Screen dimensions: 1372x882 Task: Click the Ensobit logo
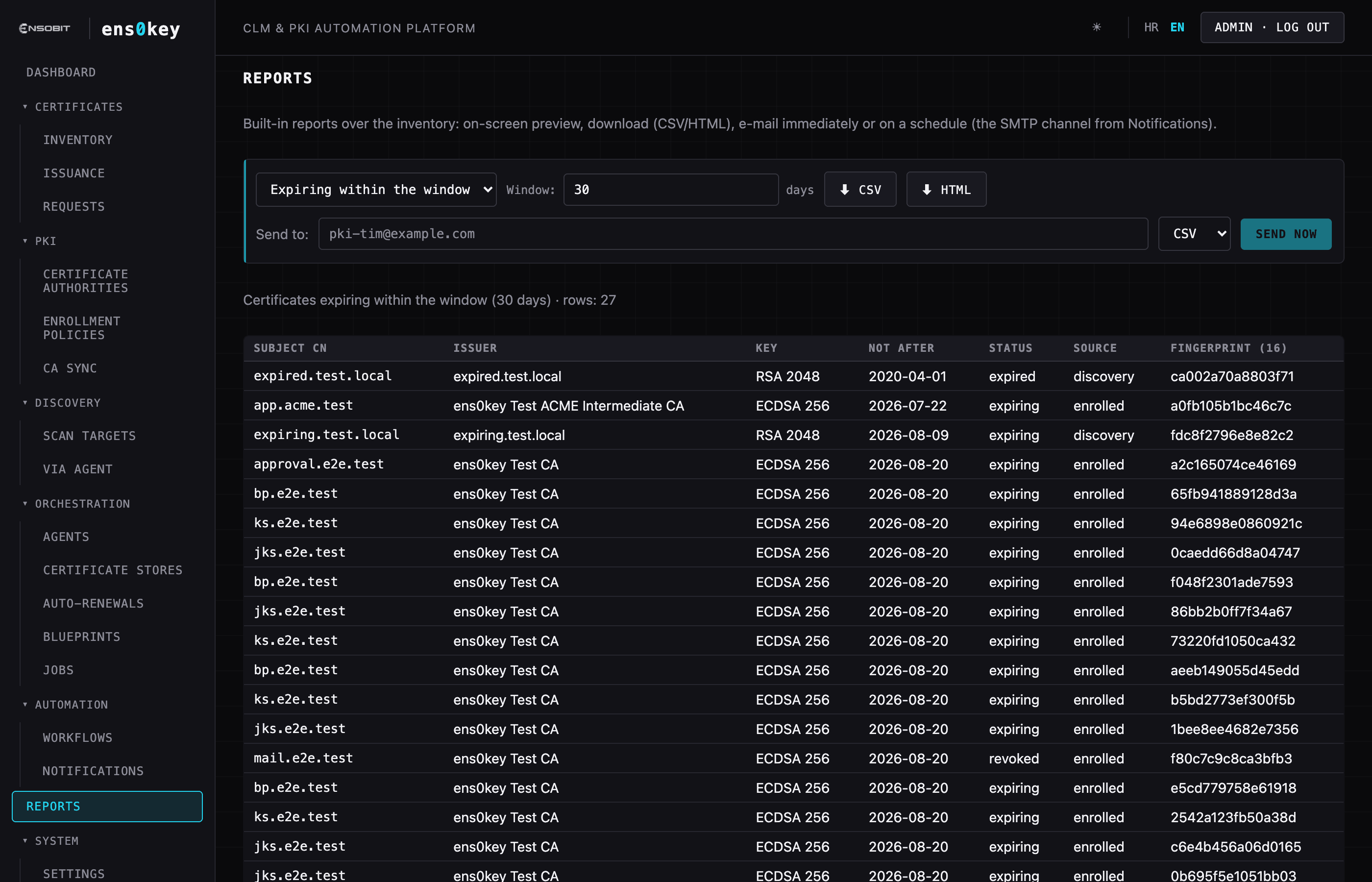coord(45,28)
